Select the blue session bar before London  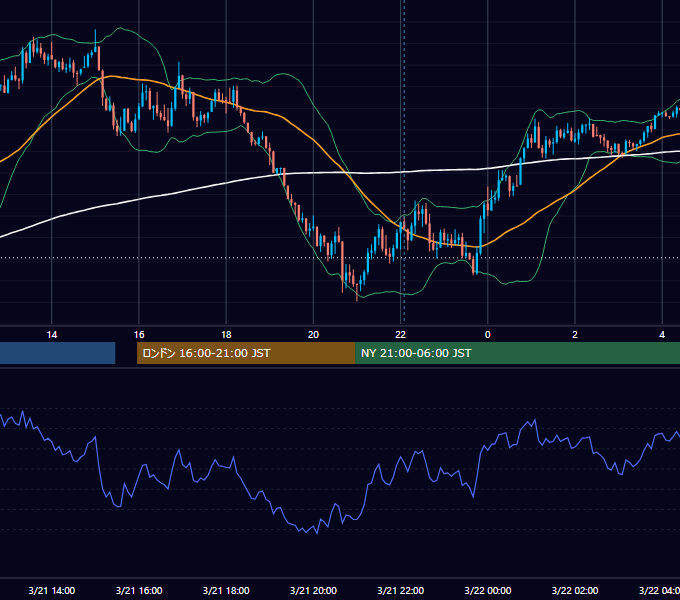(57, 353)
